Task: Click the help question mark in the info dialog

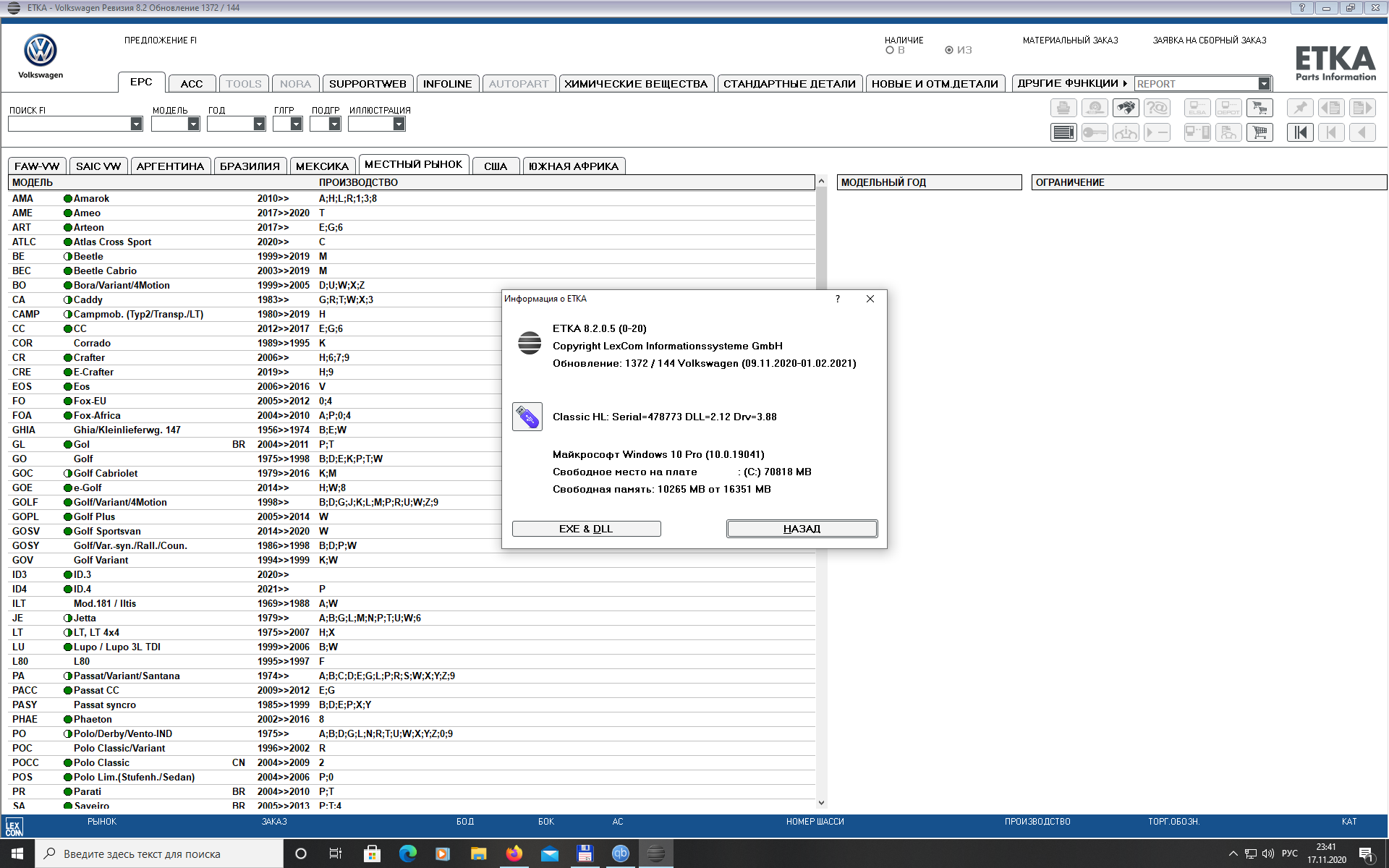Action: [838, 299]
